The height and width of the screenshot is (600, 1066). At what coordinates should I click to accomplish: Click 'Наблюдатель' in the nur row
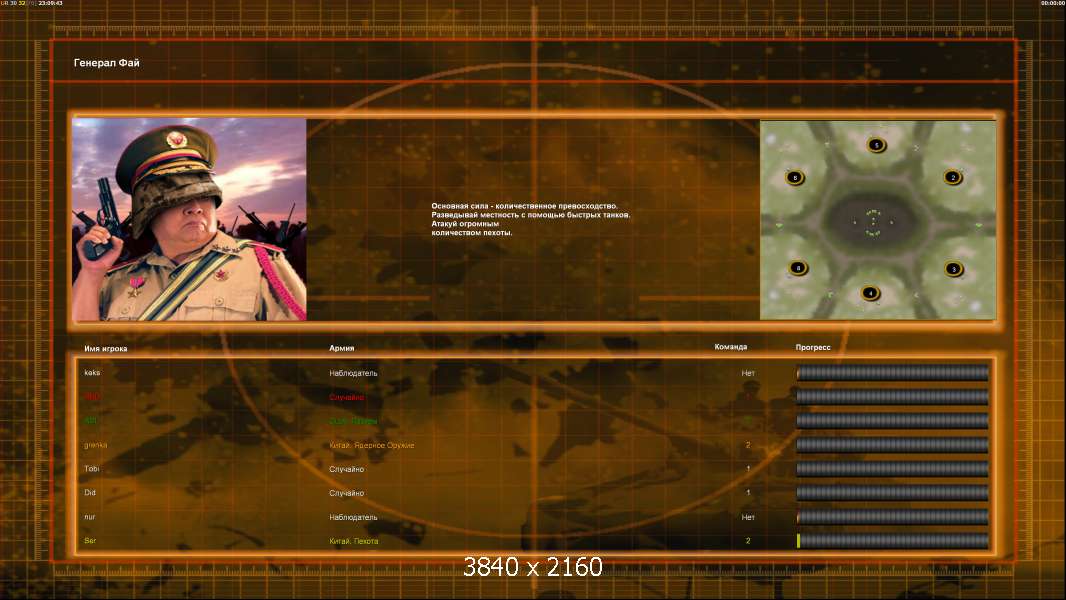click(353, 517)
